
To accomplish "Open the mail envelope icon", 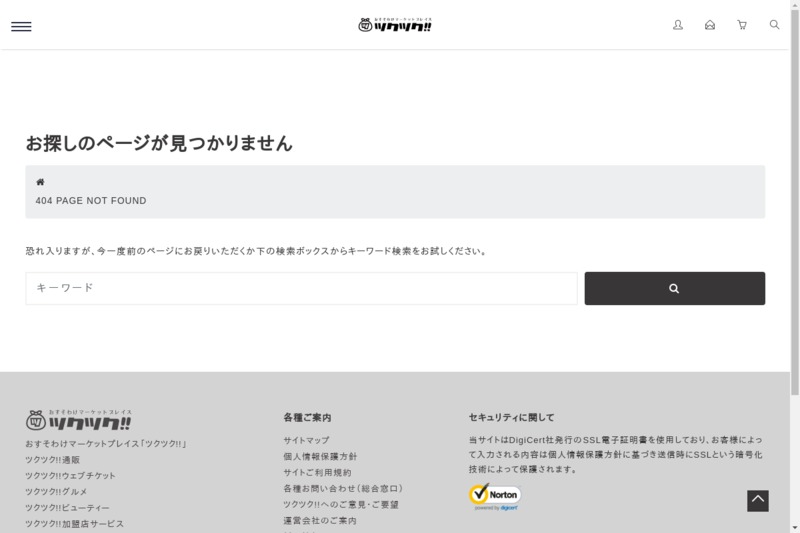I will click(710, 25).
